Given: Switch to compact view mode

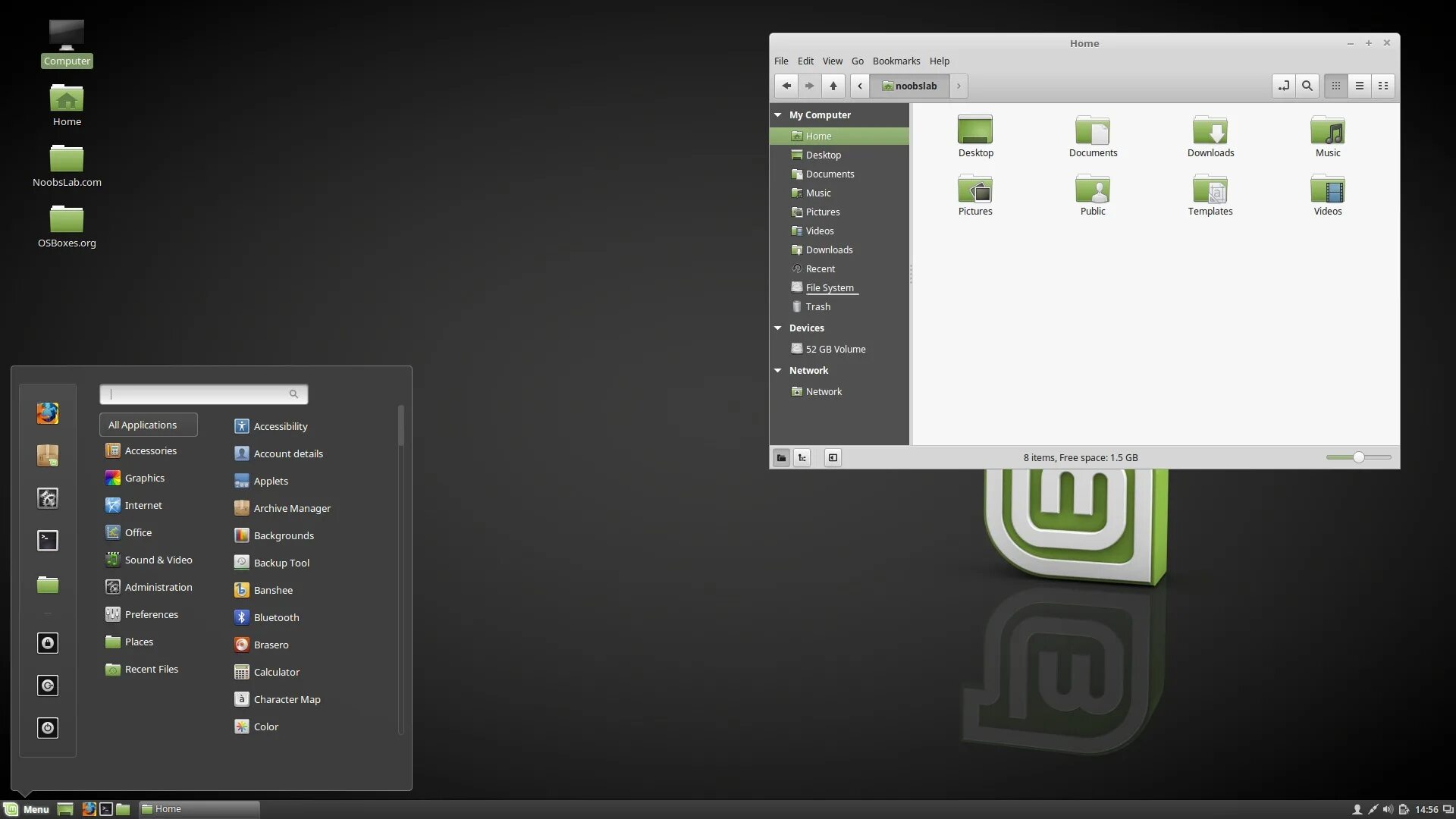Looking at the screenshot, I should [x=1382, y=86].
